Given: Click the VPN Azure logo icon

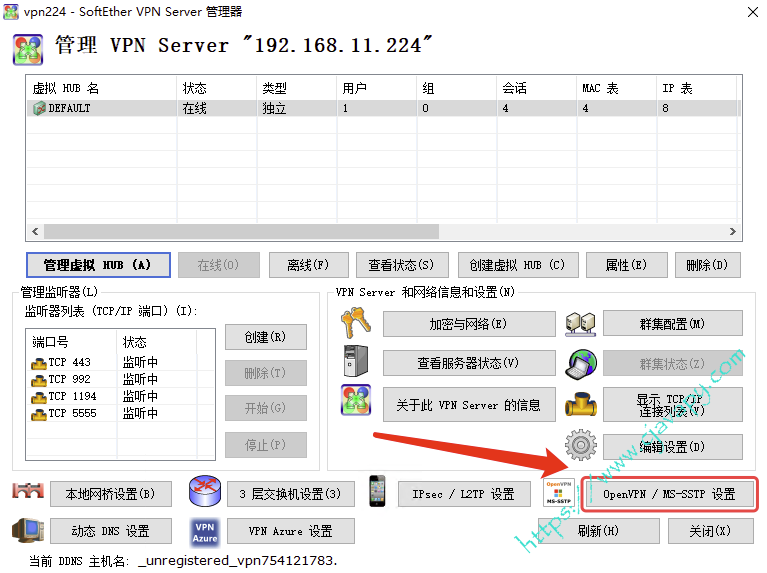Looking at the screenshot, I should point(205,532).
